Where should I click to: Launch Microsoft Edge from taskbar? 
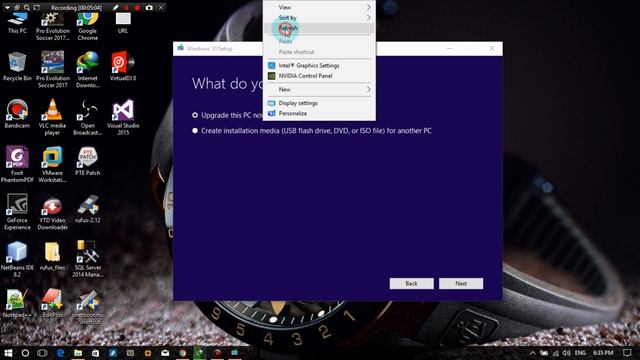point(60,353)
